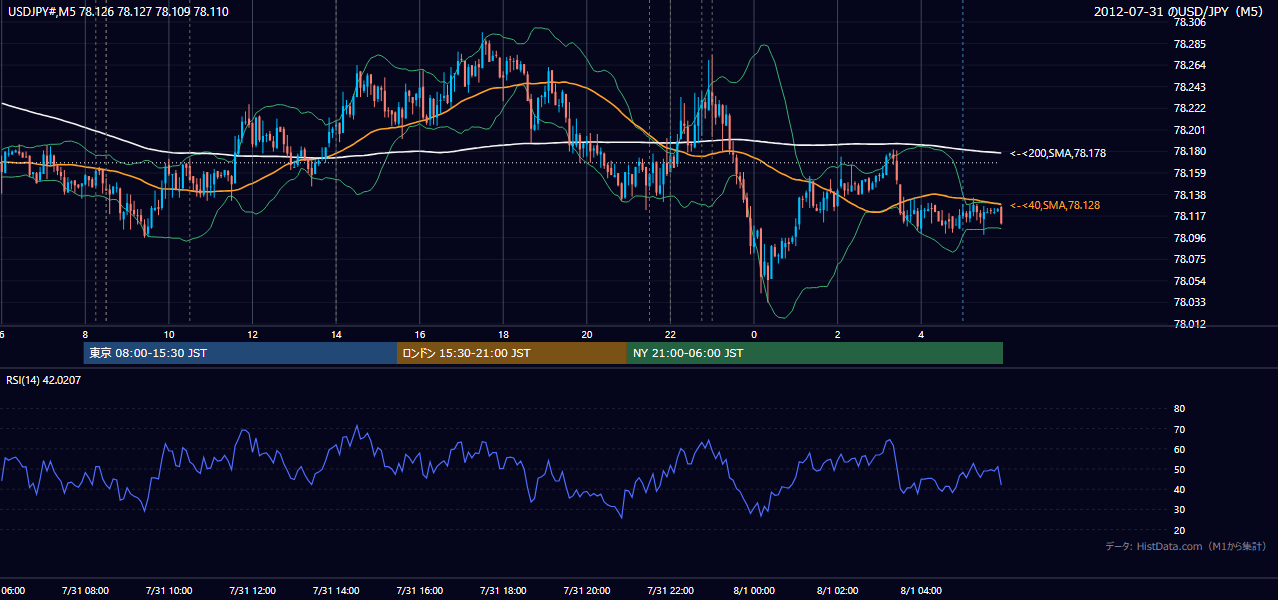Click price axis label 78.222

[1190, 108]
